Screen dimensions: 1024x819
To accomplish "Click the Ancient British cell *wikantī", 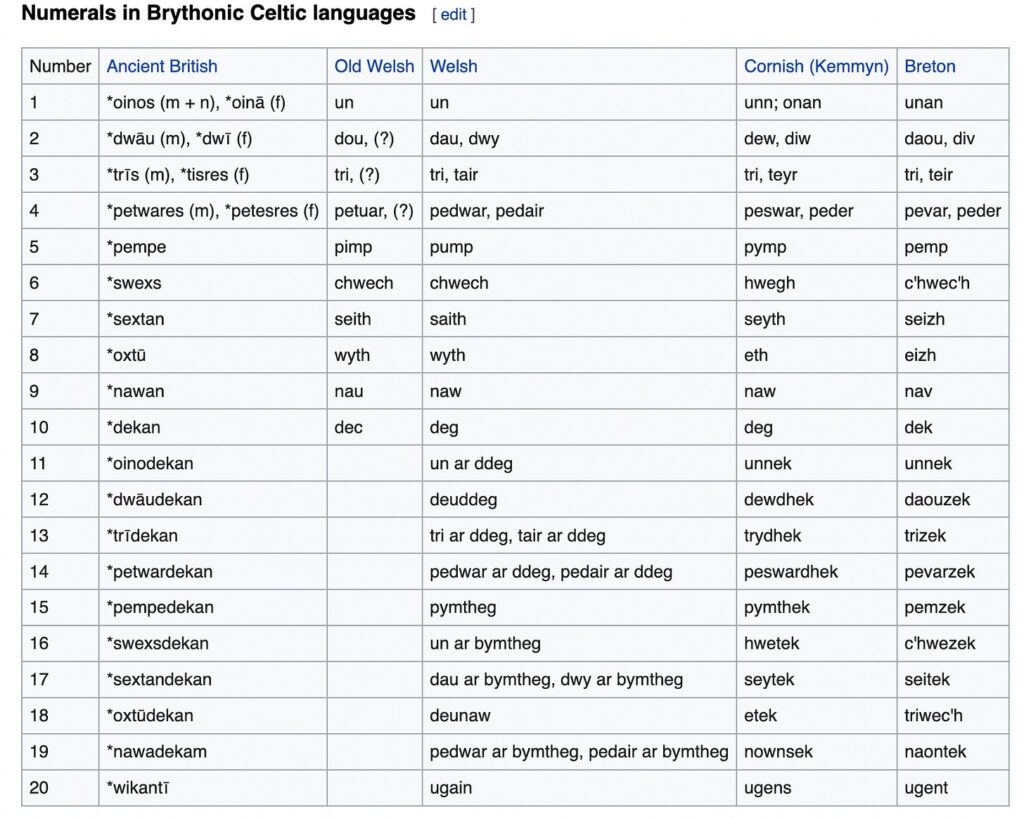I will click(x=138, y=788).
